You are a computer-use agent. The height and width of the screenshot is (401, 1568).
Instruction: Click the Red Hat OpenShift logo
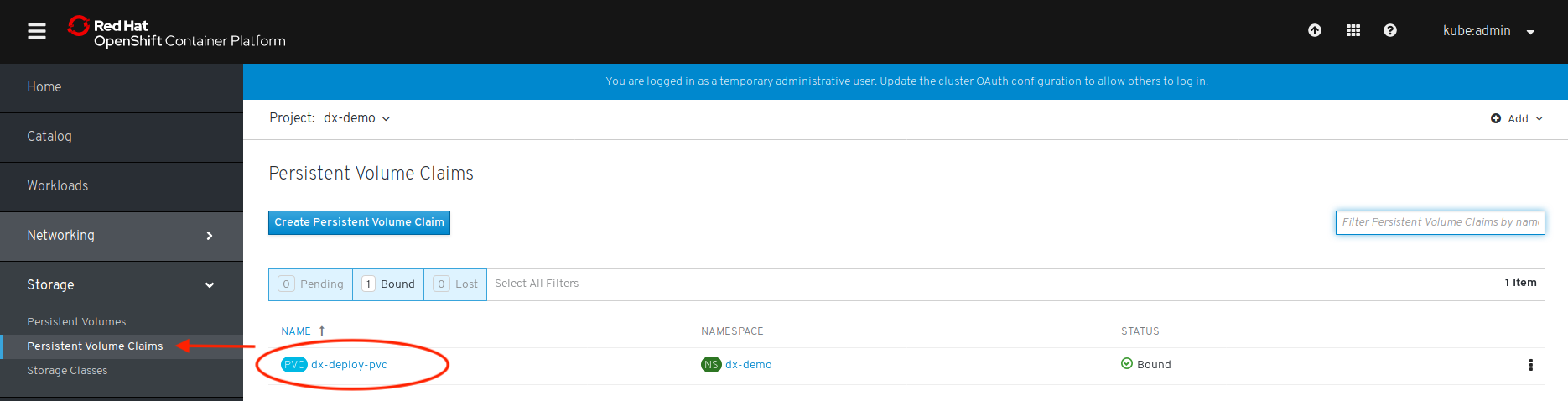[177, 33]
